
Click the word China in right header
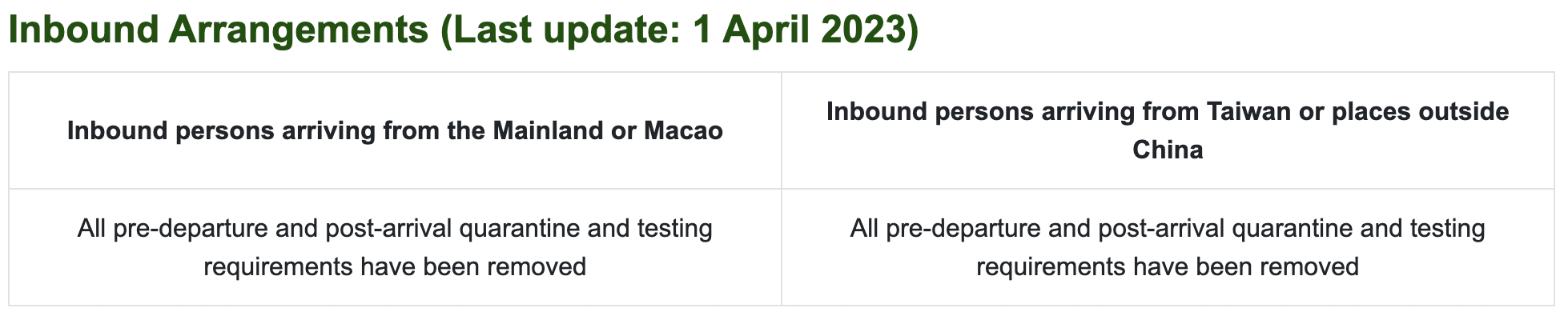[1168, 150]
